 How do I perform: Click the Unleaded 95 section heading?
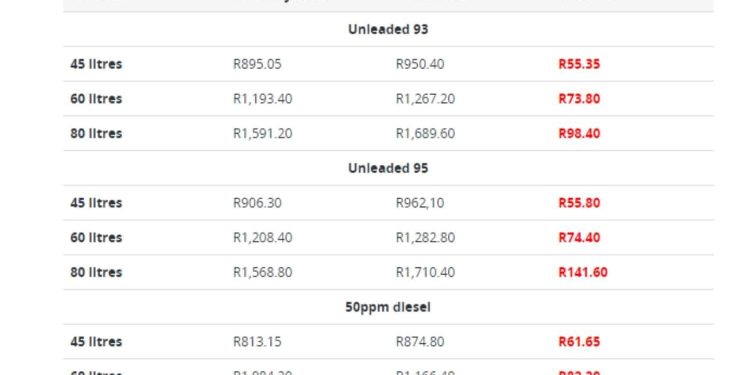[388, 168]
